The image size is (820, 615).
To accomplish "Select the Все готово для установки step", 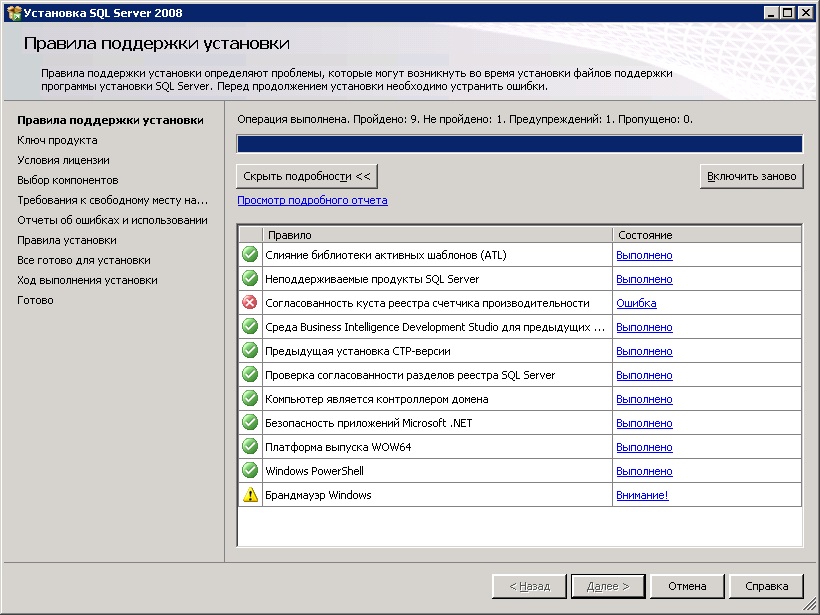I will click(x=84, y=260).
